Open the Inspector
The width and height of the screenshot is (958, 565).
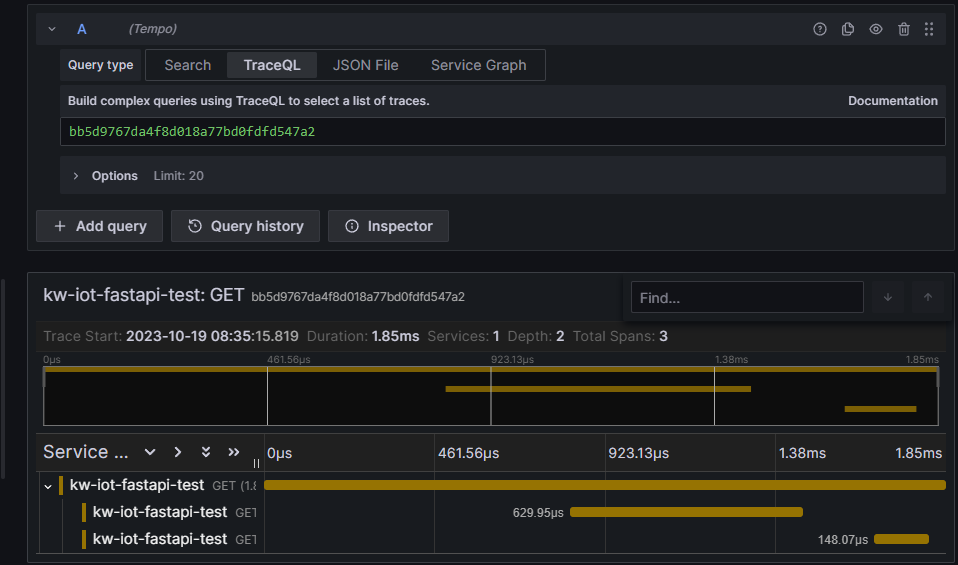coord(388,226)
